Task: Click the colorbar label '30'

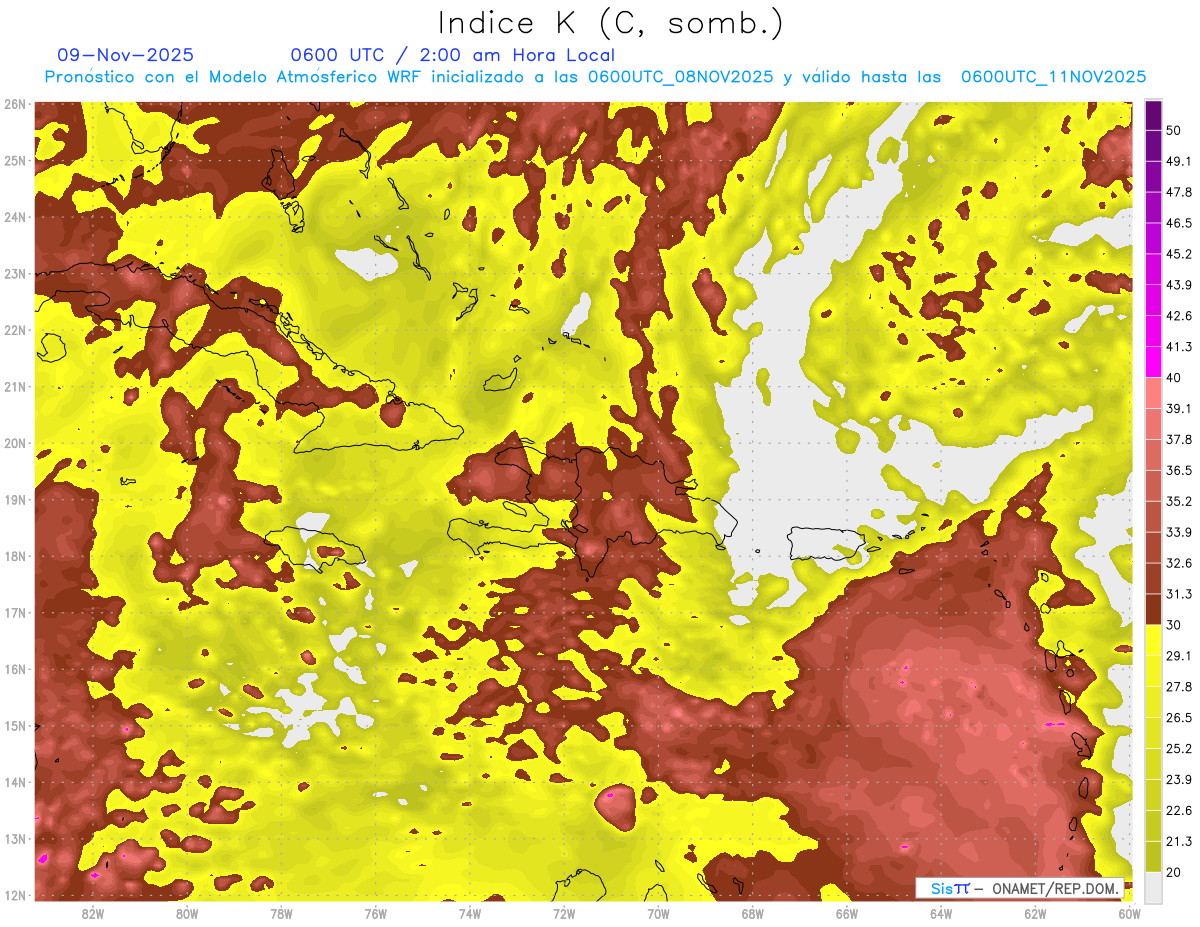Action: [x=1176, y=625]
